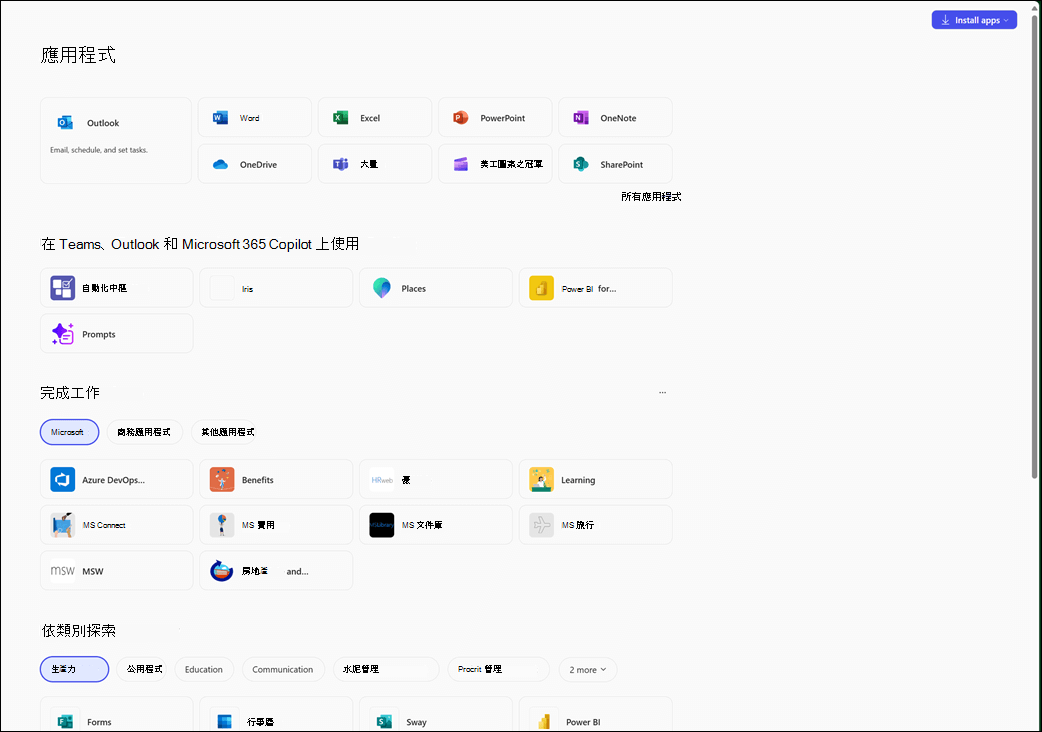Open the MS 文件庫 library icon
Image resolution: width=1042 pixels, height=732 pixels.
click(x=382, y=525)
